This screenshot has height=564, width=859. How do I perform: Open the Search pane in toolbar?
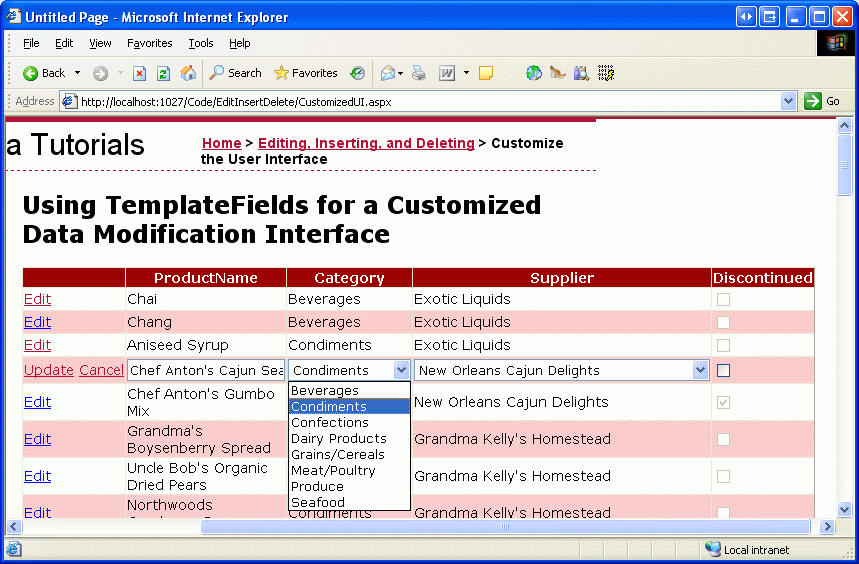tap(235, 73)
